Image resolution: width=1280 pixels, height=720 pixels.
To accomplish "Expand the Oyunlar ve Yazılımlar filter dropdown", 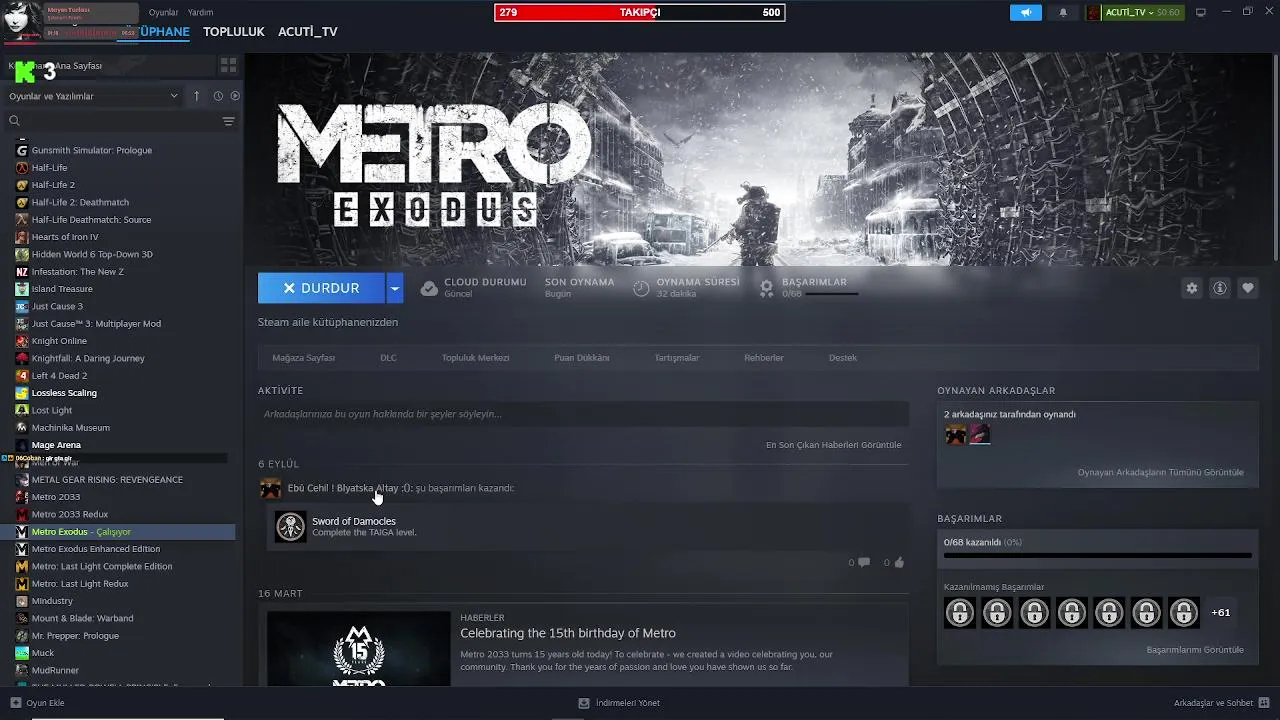I will coord(94,96).
